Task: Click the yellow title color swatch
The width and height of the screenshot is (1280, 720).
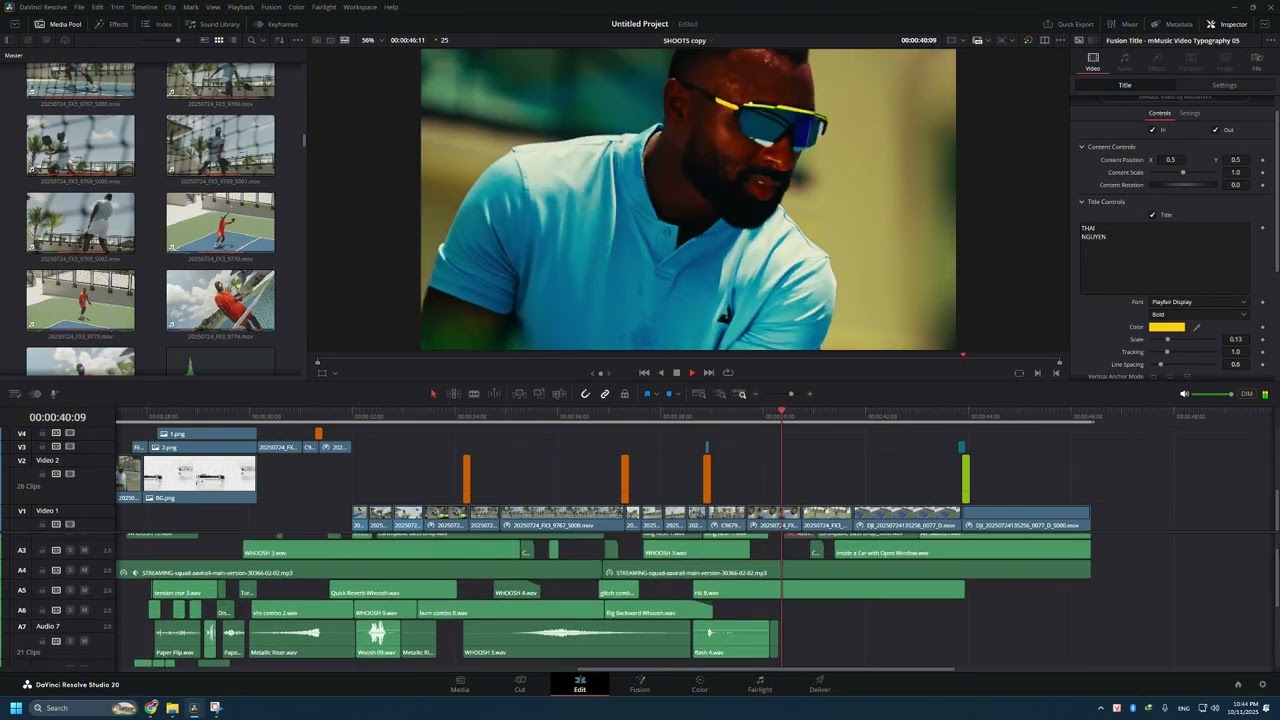Action: coord(1166,327)
